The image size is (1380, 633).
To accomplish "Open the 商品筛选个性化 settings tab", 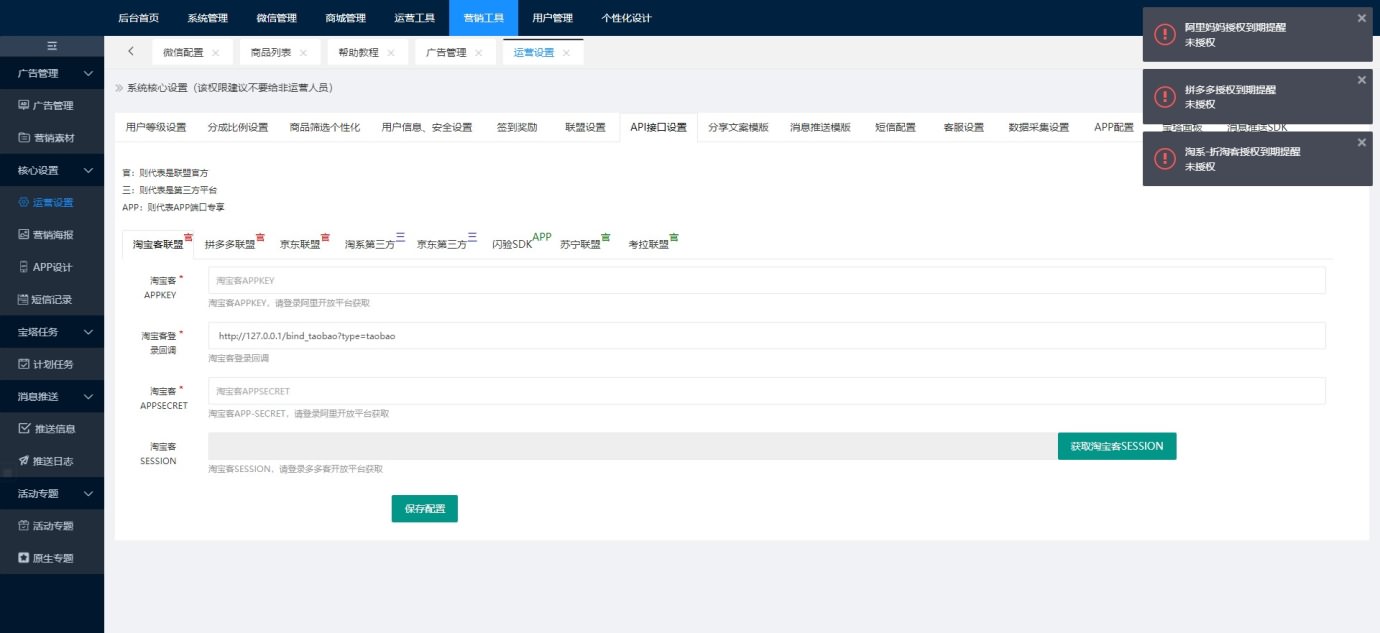I will point(325,127).
